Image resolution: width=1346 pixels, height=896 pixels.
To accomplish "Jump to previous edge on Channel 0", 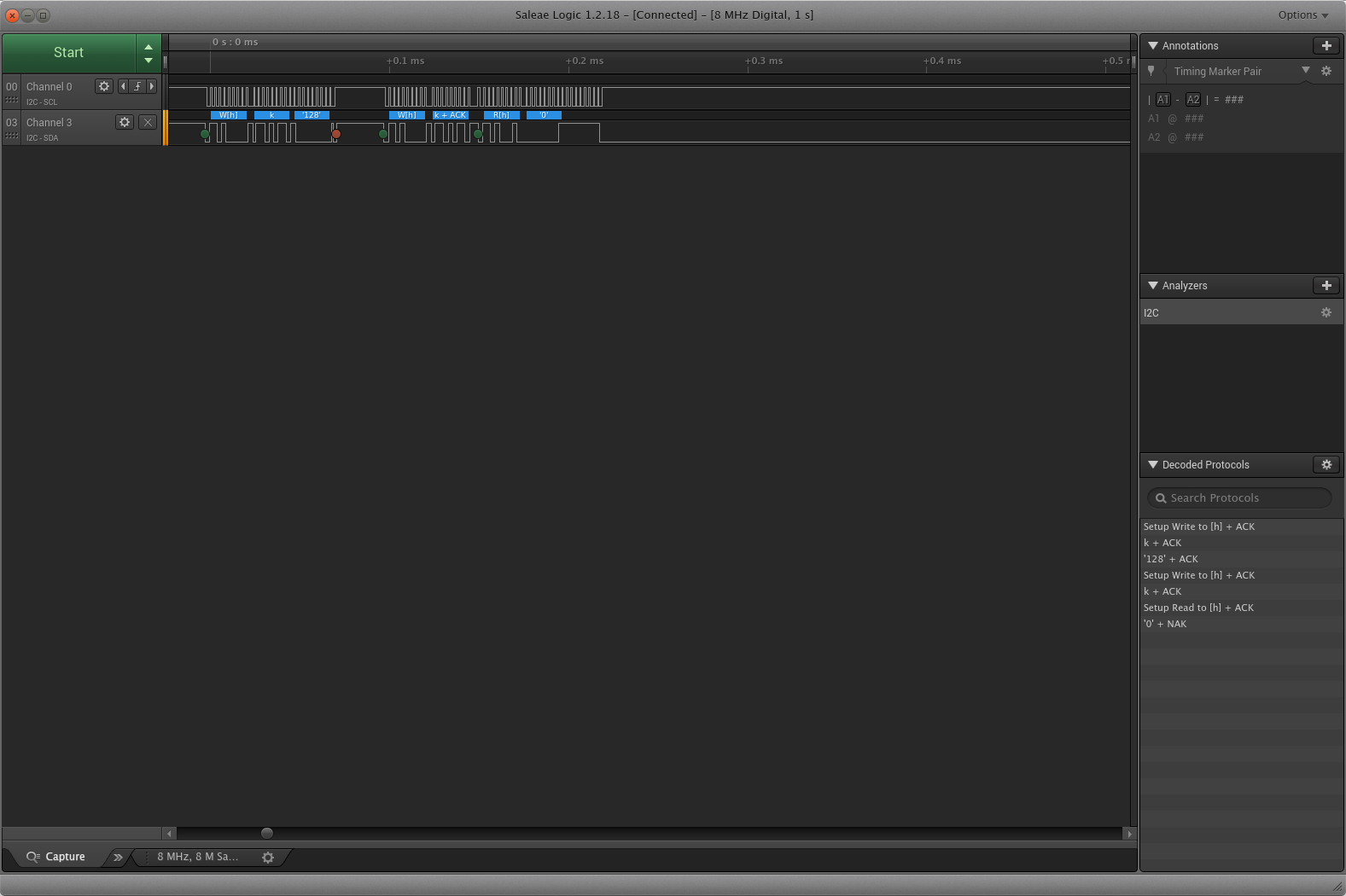I will click(x=123, y=86).
